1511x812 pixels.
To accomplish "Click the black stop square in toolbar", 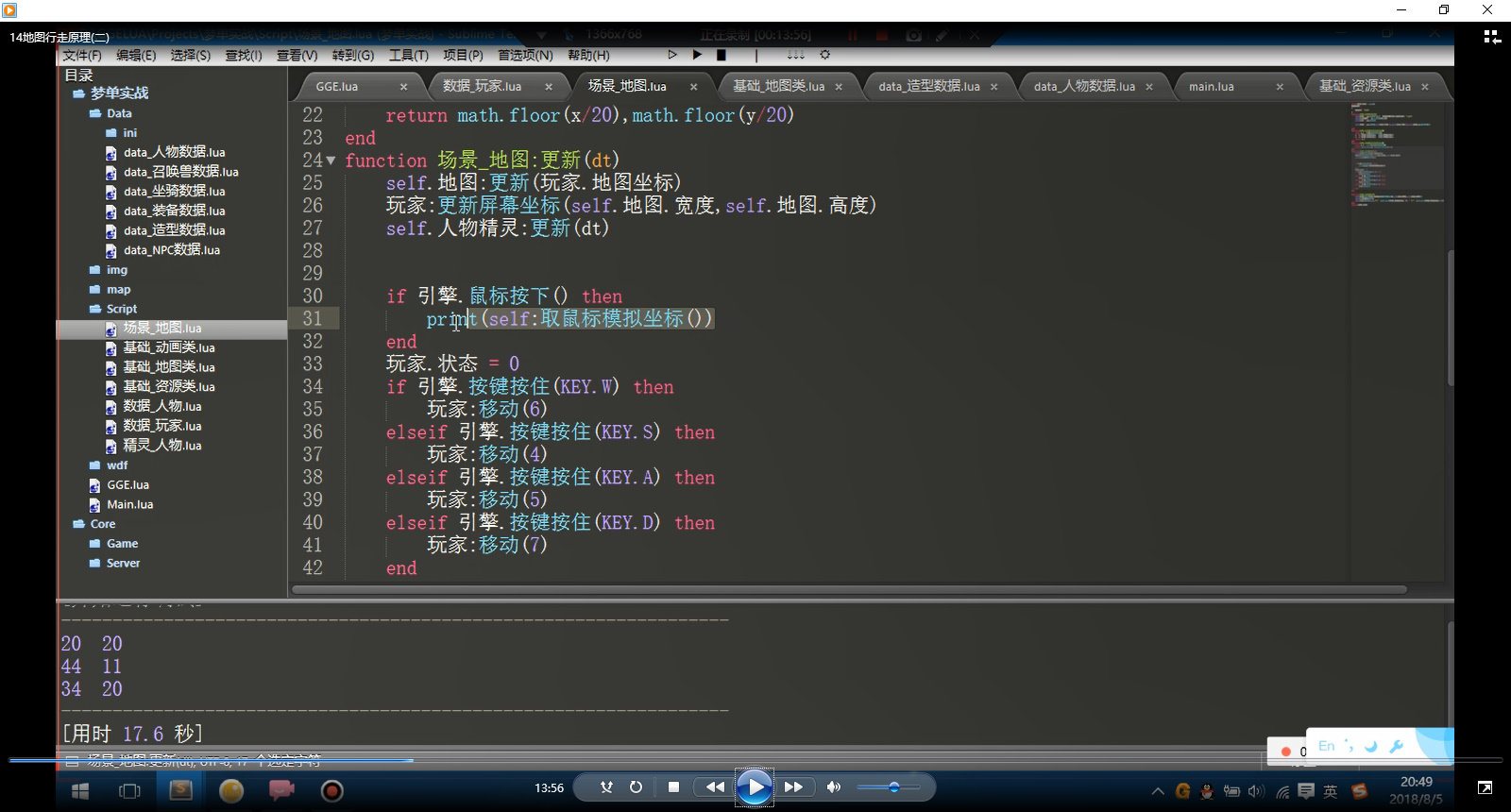I will coord(722,55).
